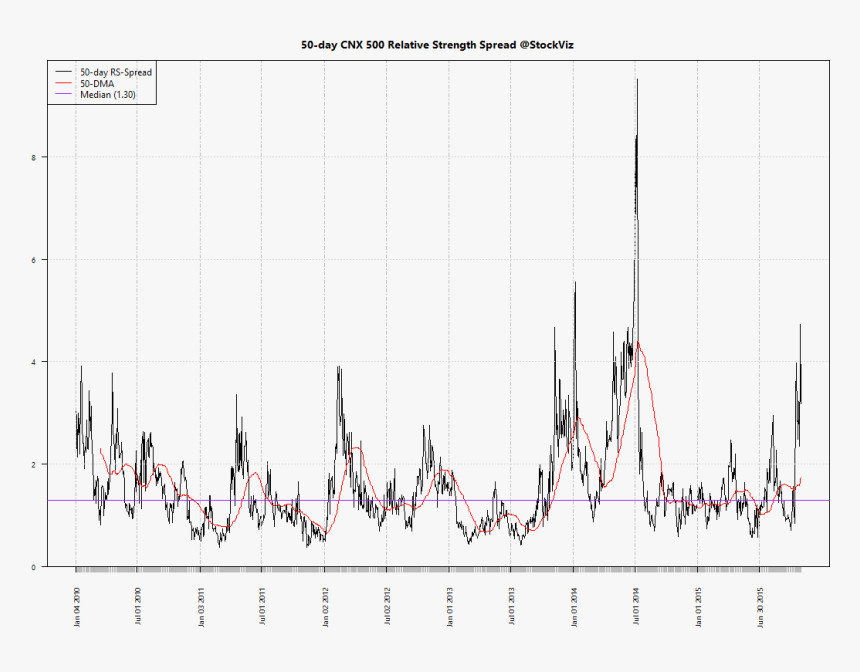This screenshot has height=672, width=860.
Task: Click the "Jan 04 2010" x-axis label
Action: tap(76, 607)
